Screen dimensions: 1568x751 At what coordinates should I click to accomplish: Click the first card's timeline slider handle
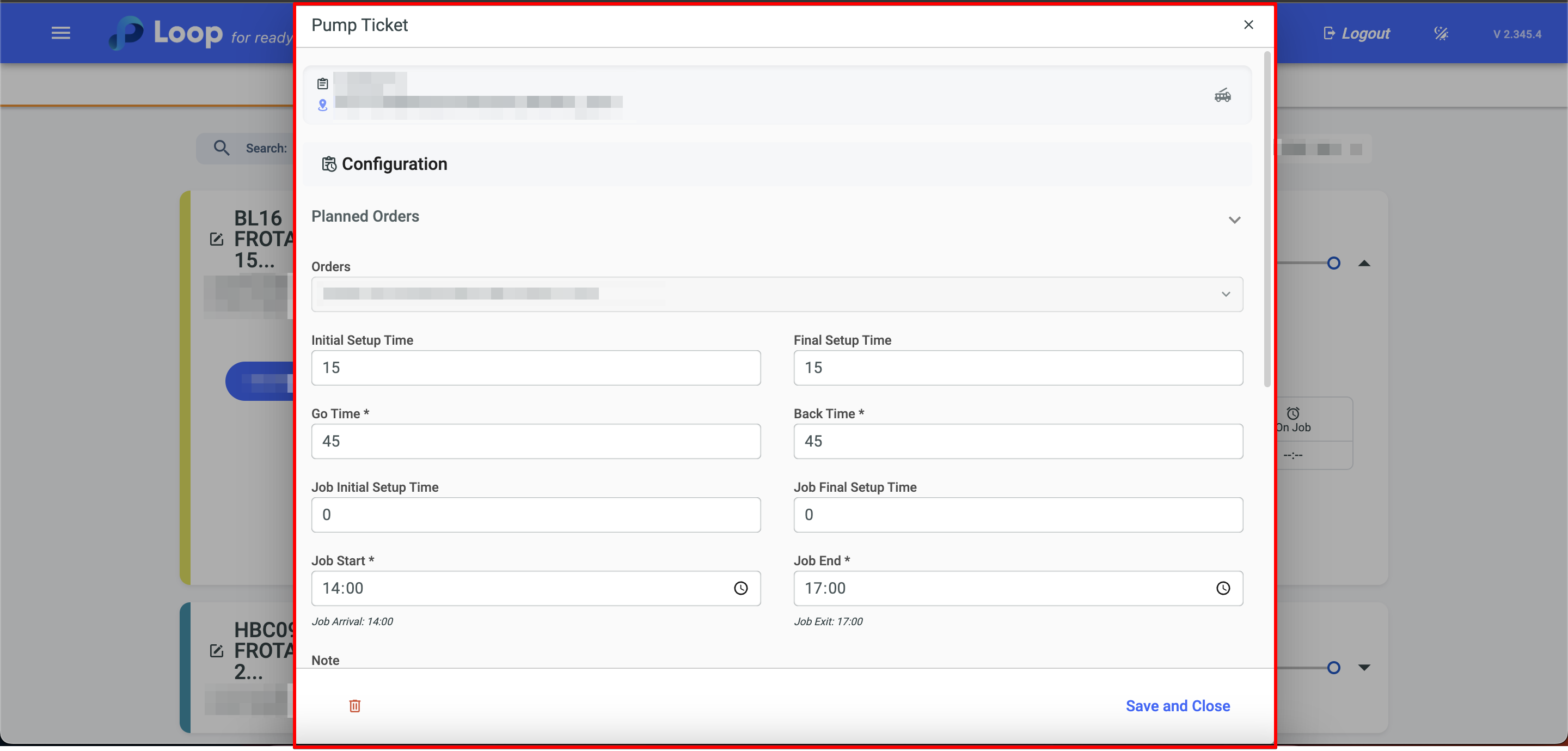pos(1333,263)
